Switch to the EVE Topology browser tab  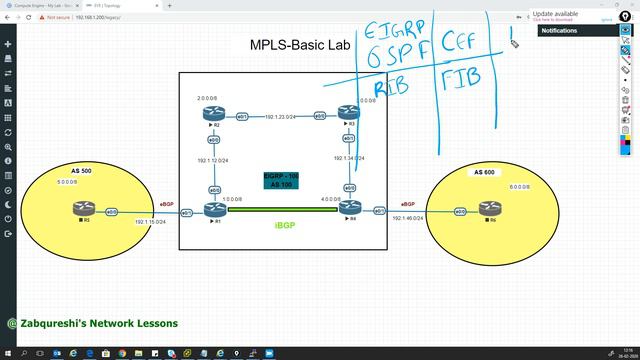tap(122, 6)
